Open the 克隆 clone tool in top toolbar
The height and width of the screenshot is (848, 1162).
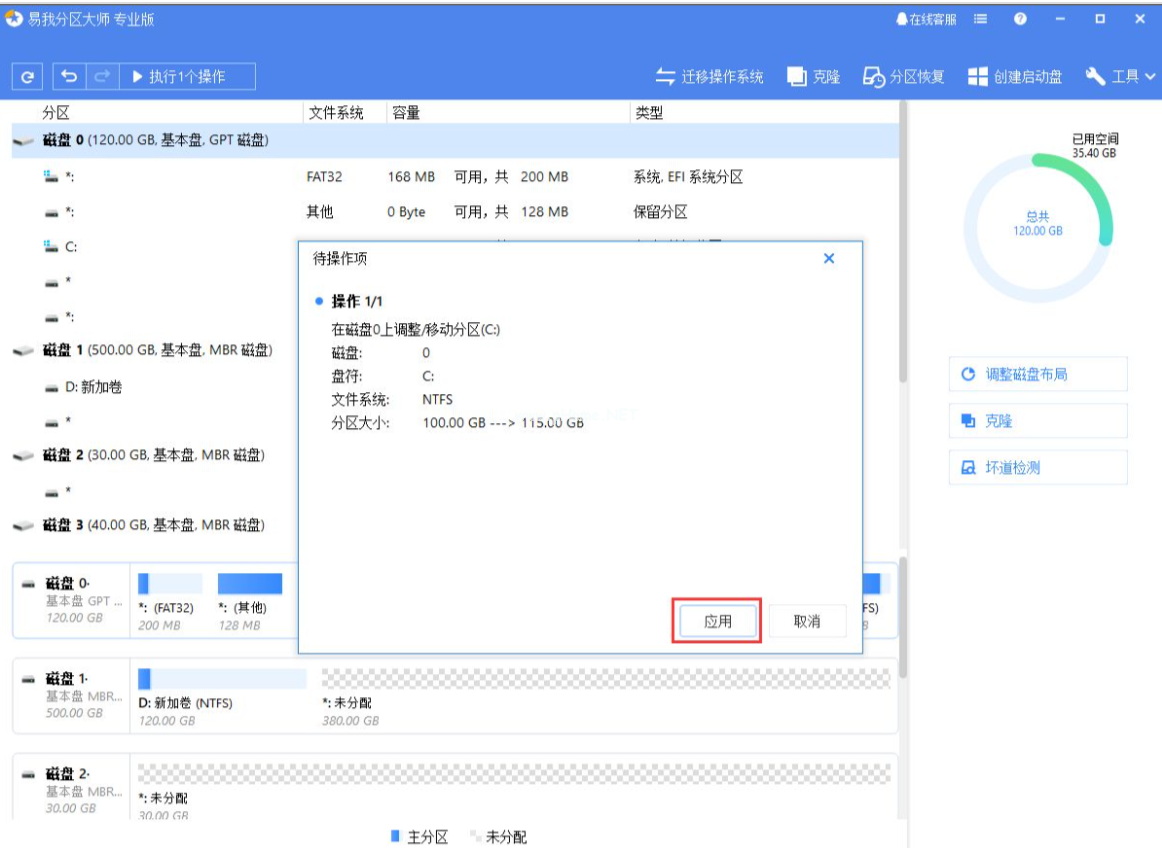click(x=813, y=77)
